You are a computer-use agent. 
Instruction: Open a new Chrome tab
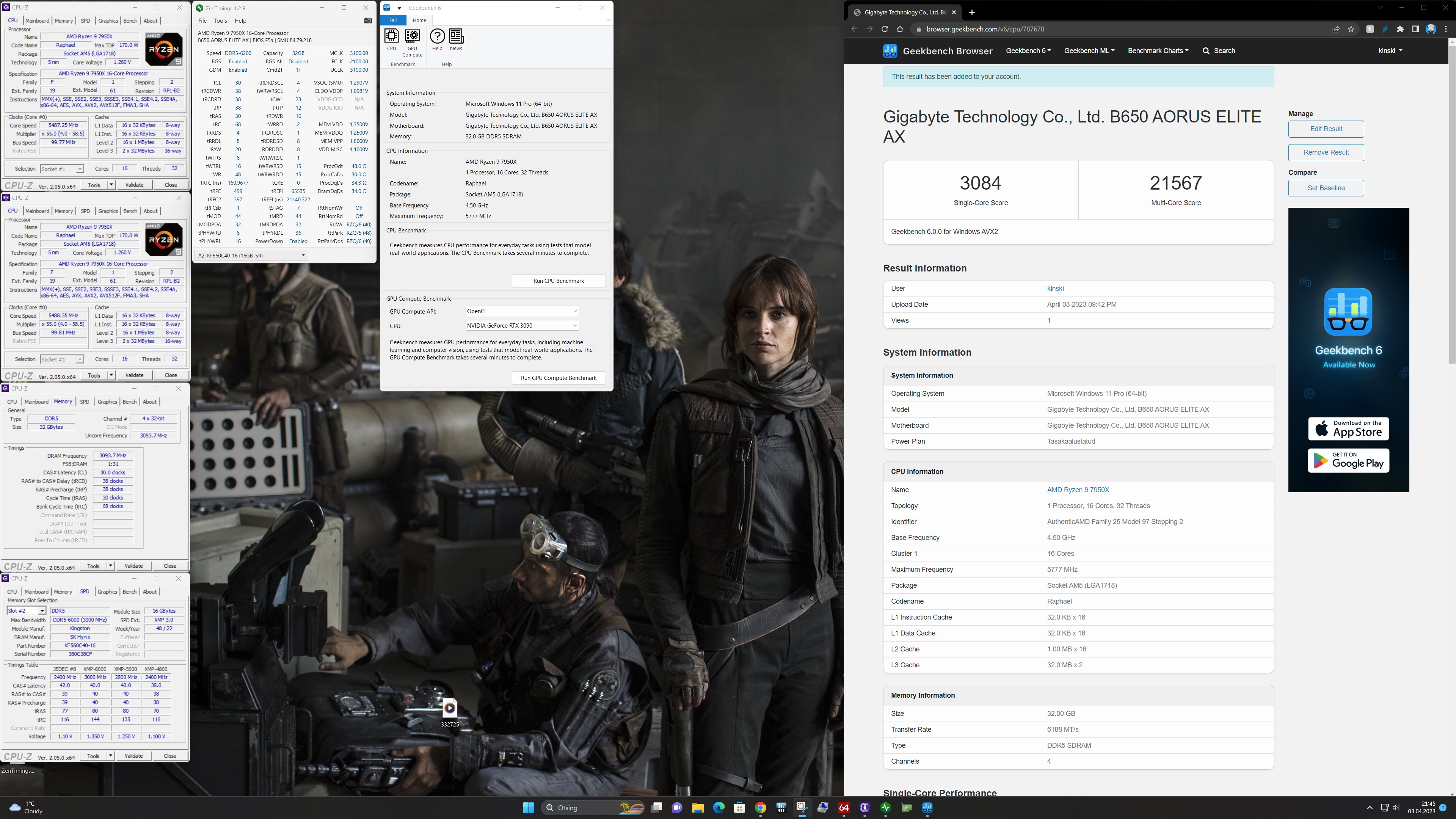(x=971, y=13)
